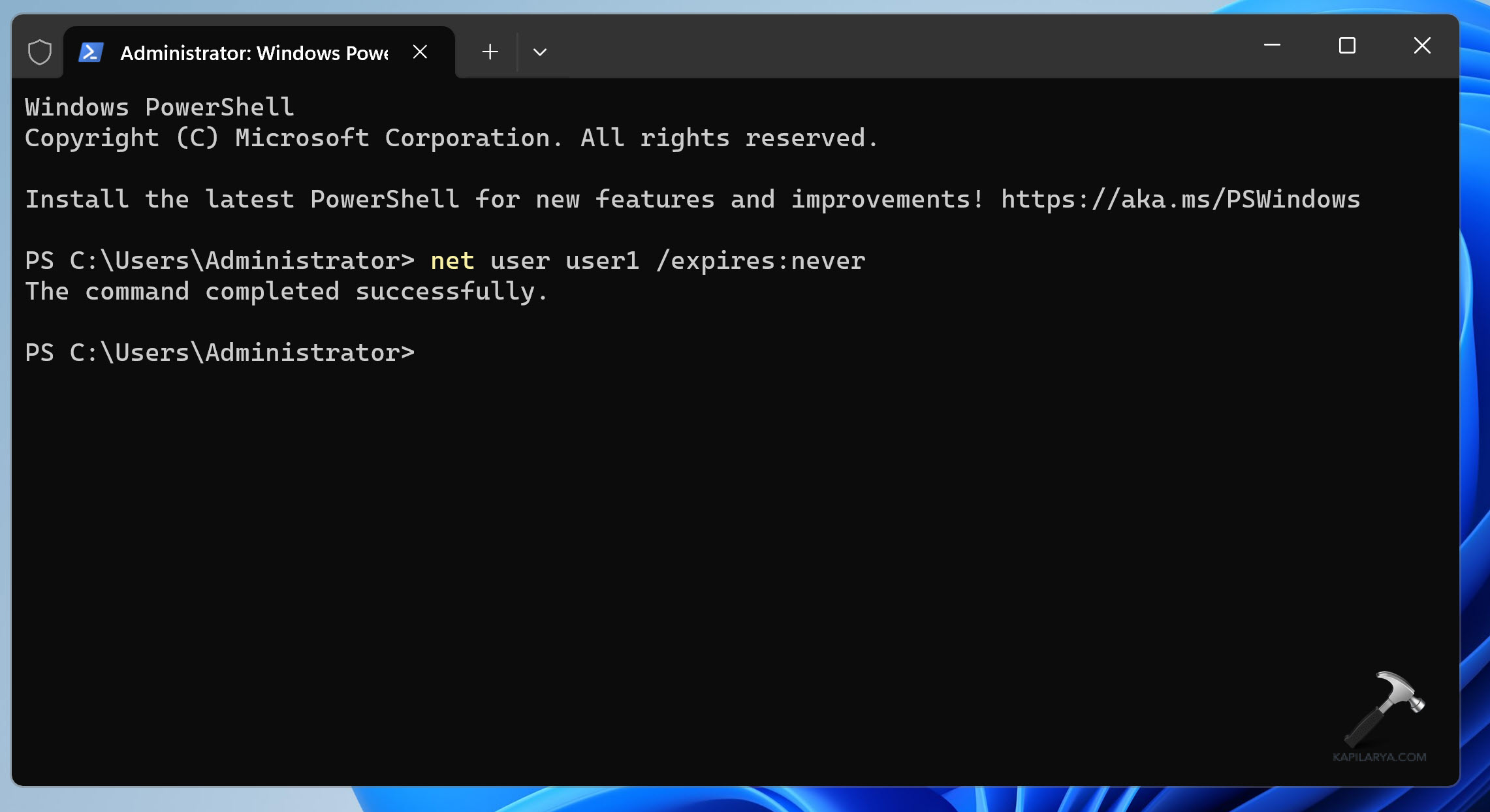Screen dimensions: 1490x812
Task: Expand the new tab profiles dropdown chevron
Action: pyautogui.click(x=540, y=52)
